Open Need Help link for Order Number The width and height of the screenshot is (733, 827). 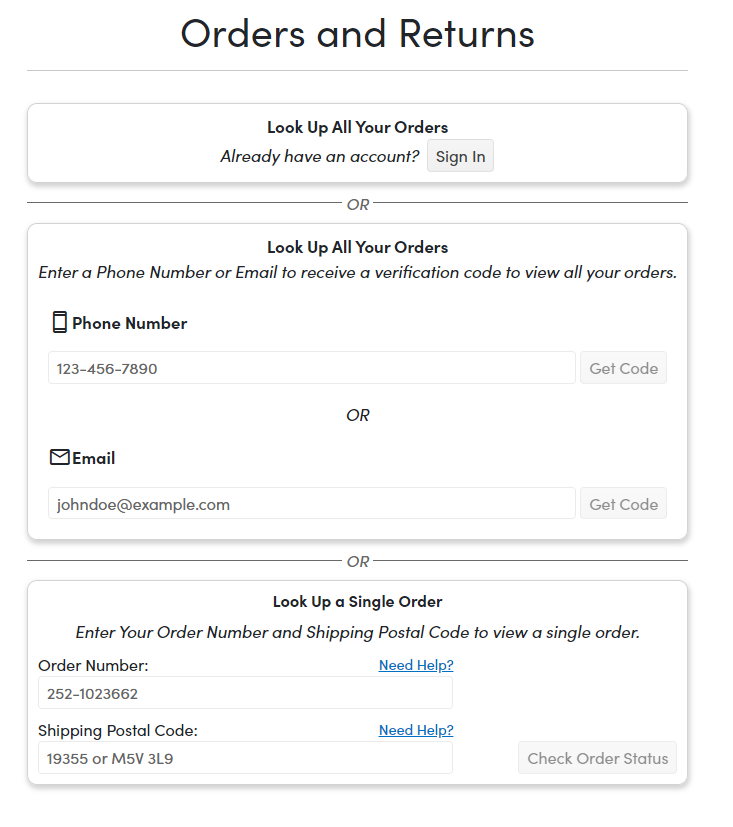(416, 665)
